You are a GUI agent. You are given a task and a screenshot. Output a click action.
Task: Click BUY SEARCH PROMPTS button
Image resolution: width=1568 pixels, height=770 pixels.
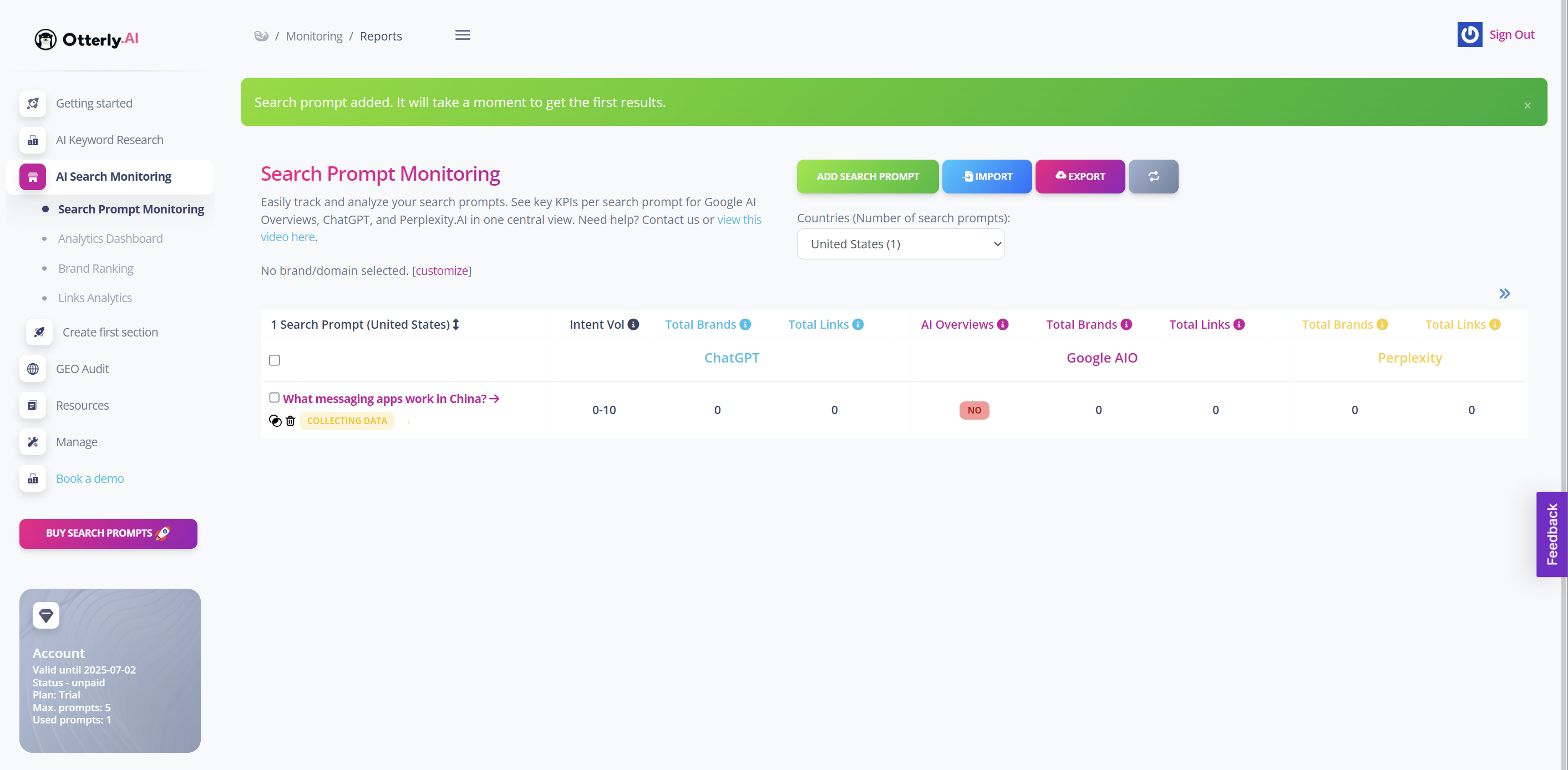click(x=108, y=533)
